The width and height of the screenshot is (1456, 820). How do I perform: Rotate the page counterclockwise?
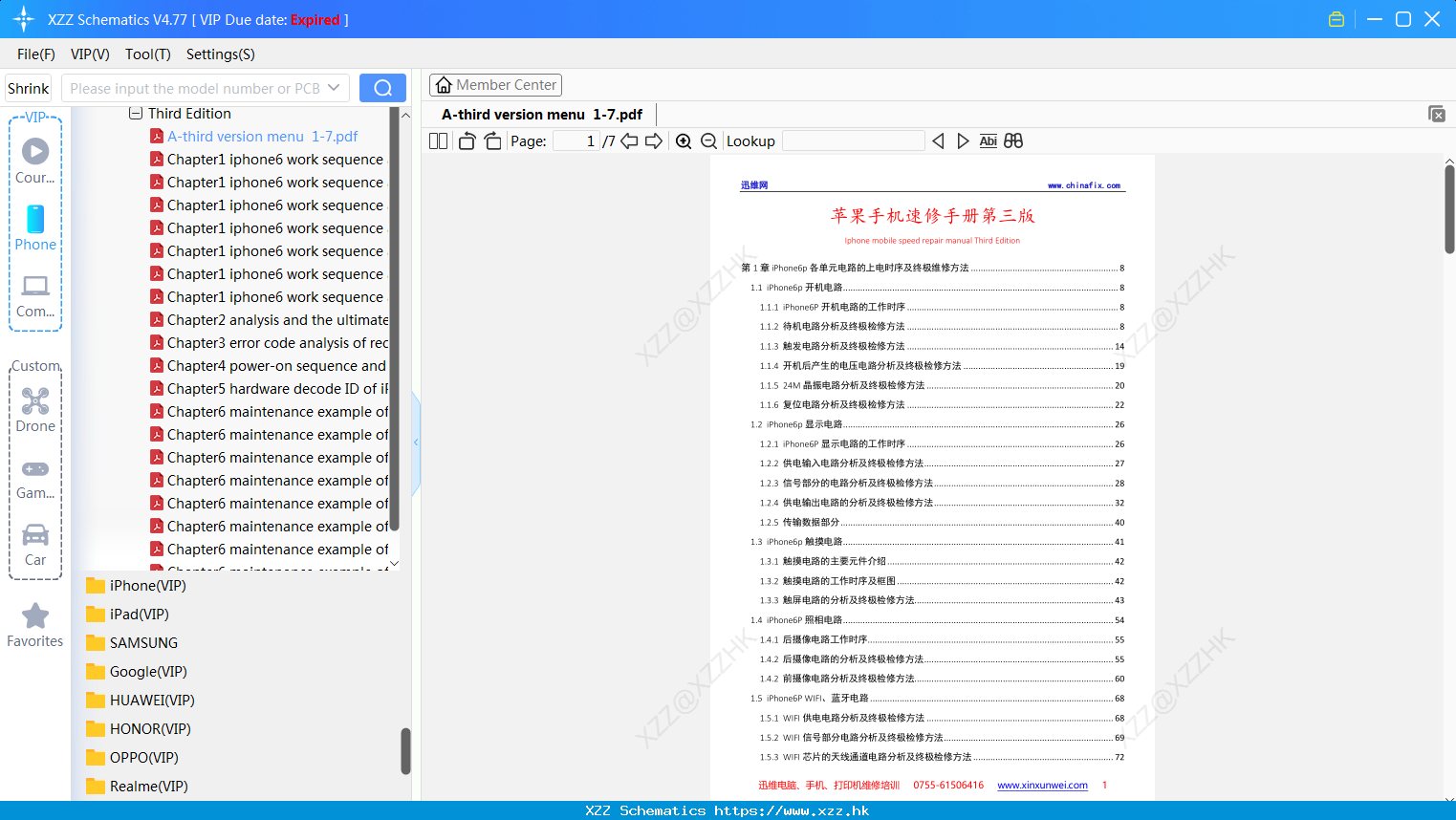click(467, 141)
